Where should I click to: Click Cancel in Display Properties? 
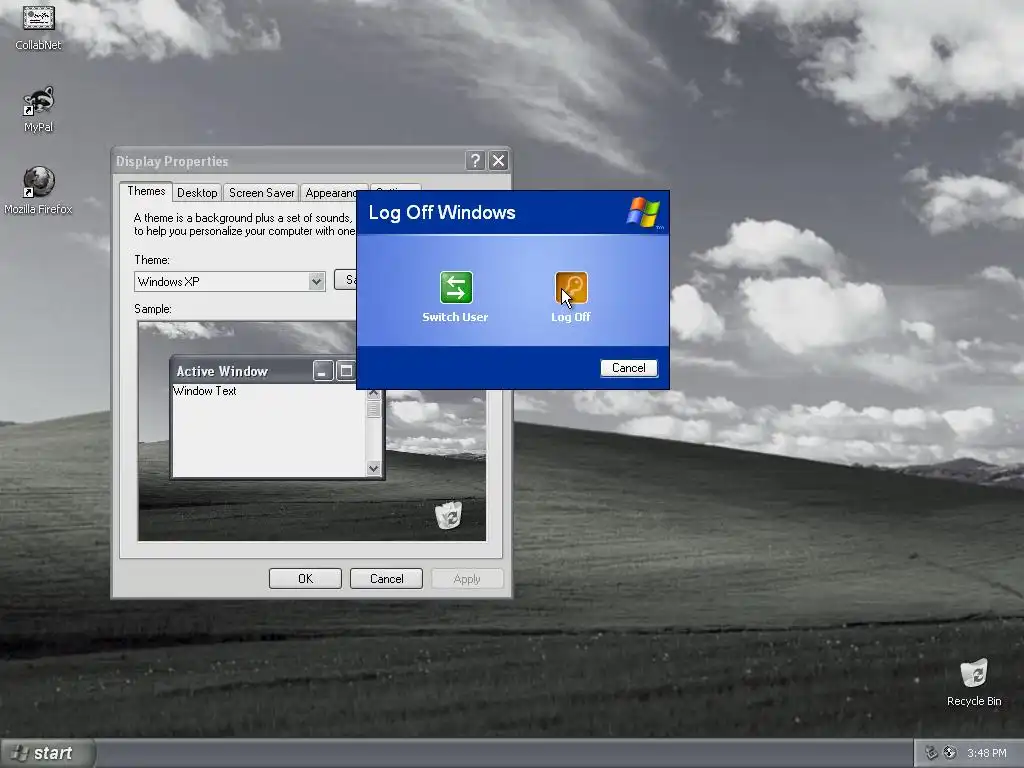386,579
